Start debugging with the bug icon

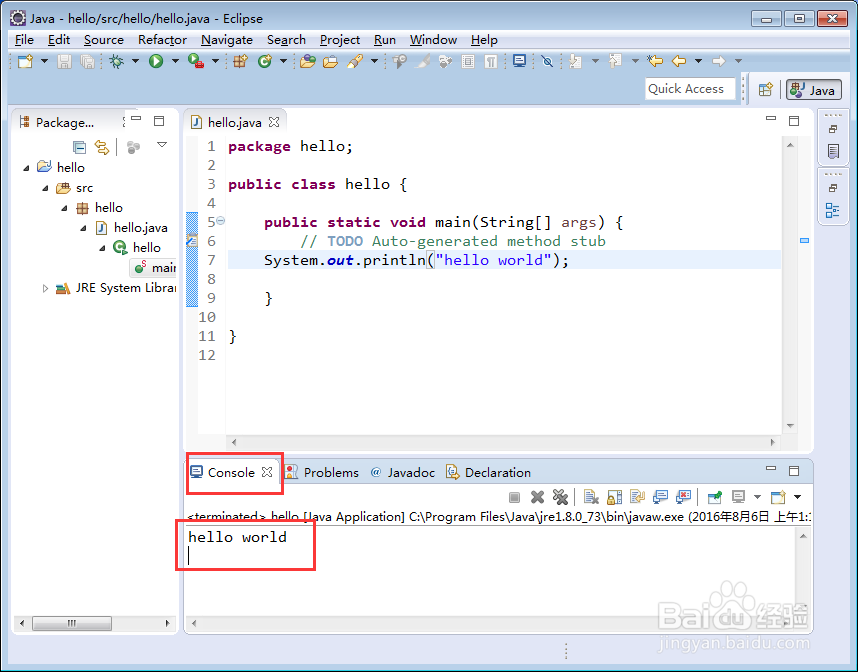coord(117,61)
